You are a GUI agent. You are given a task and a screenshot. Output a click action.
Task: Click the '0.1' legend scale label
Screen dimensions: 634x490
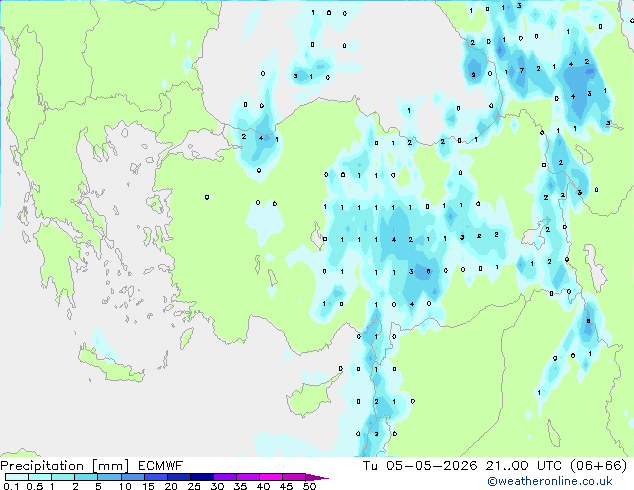tap(11, 486)
